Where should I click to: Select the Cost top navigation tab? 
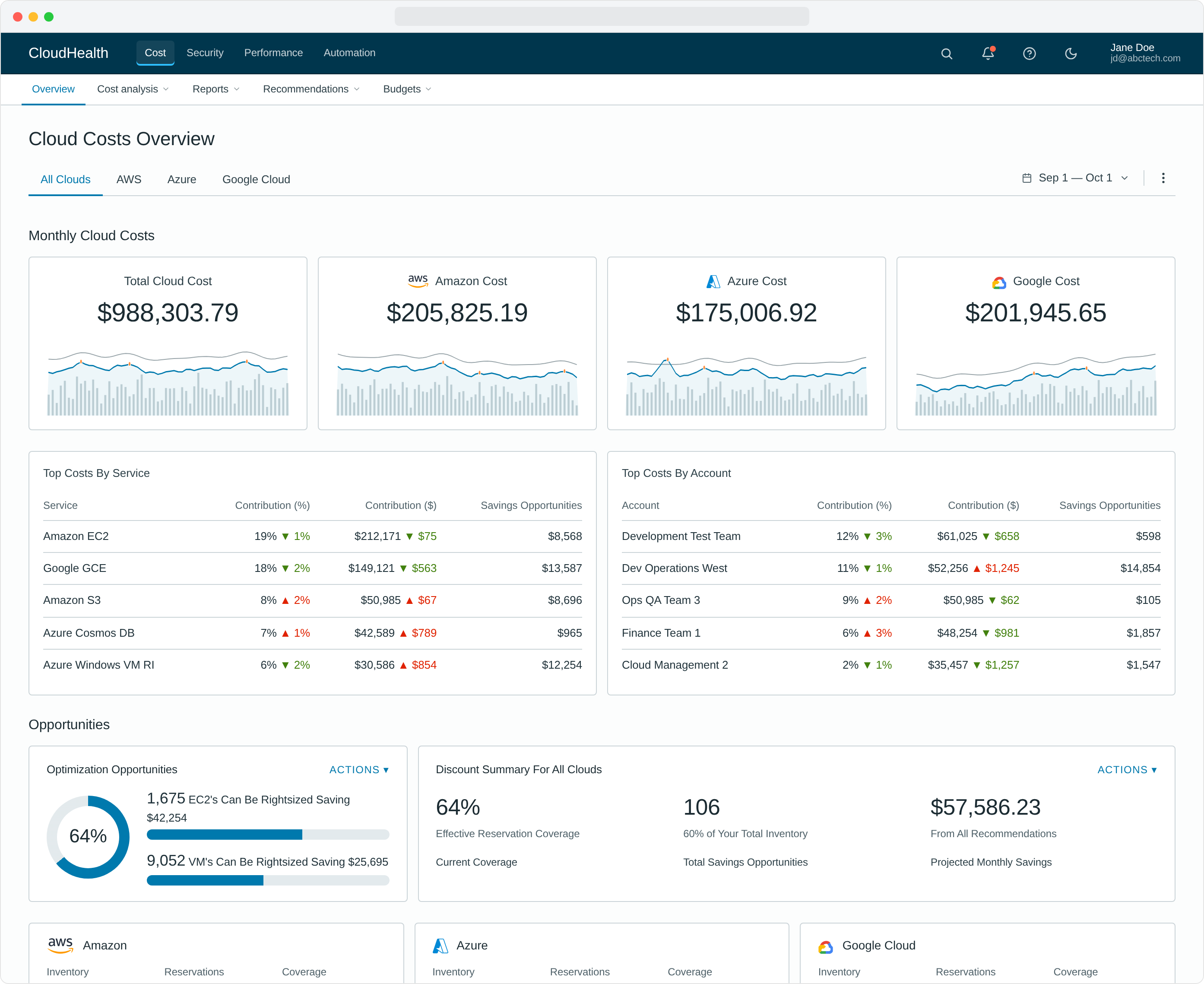click(x=155, y=53)
